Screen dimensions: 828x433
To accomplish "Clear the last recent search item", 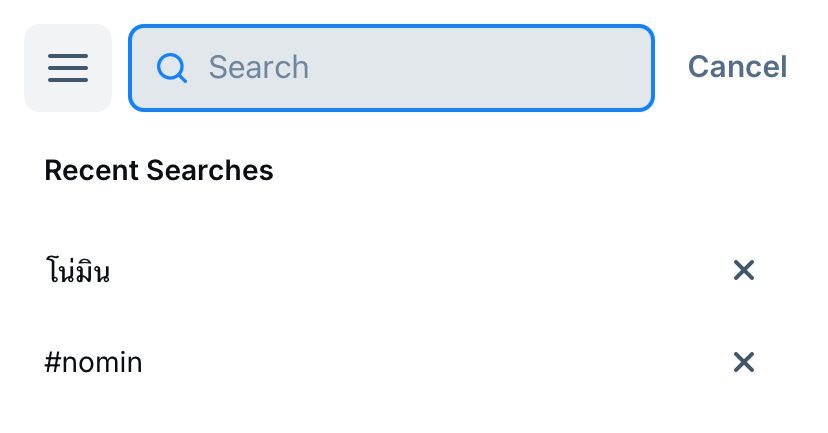I will pos(743,362).
